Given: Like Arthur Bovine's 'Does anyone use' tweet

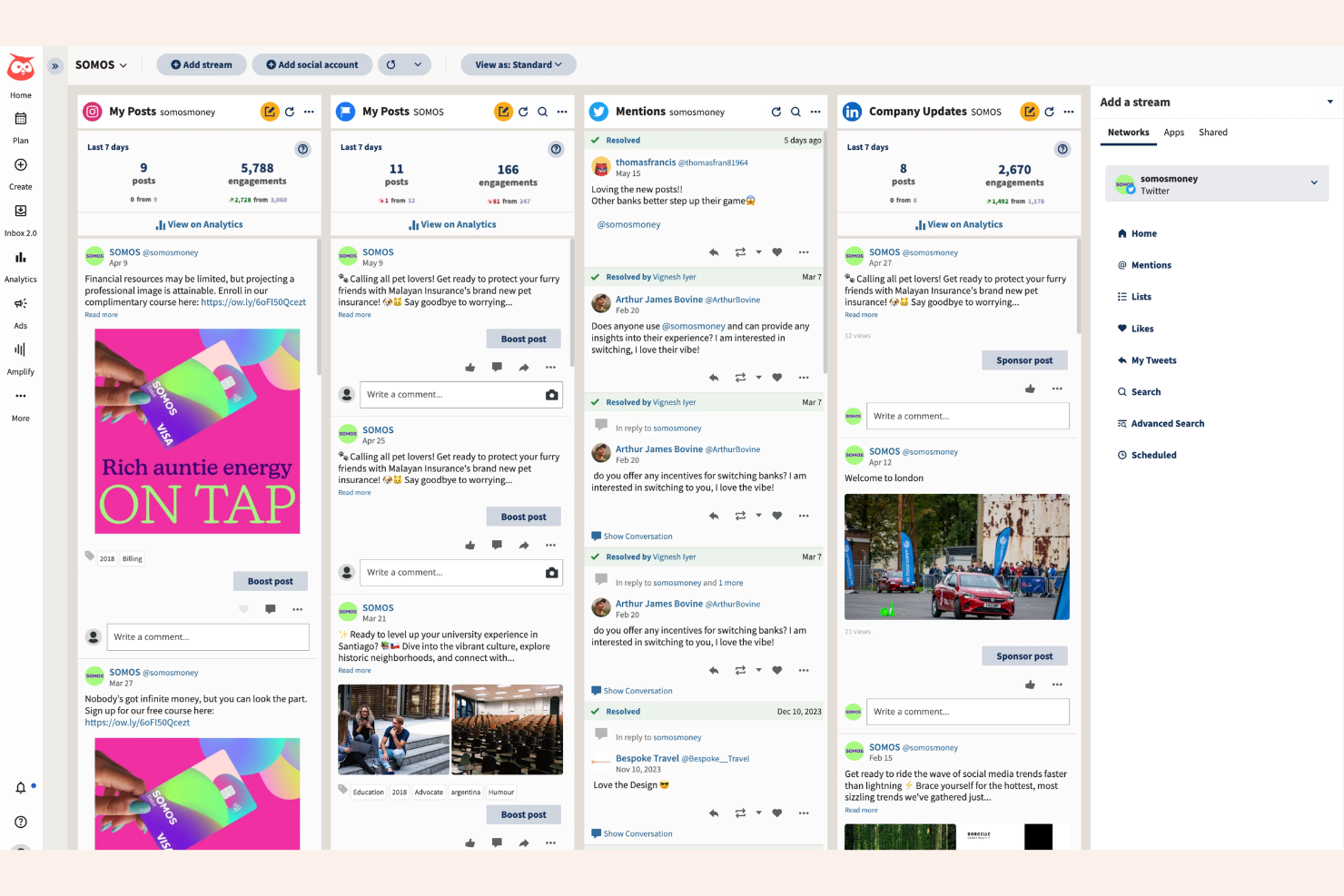Looking at the screenshot, I should (x=777, y=378).
